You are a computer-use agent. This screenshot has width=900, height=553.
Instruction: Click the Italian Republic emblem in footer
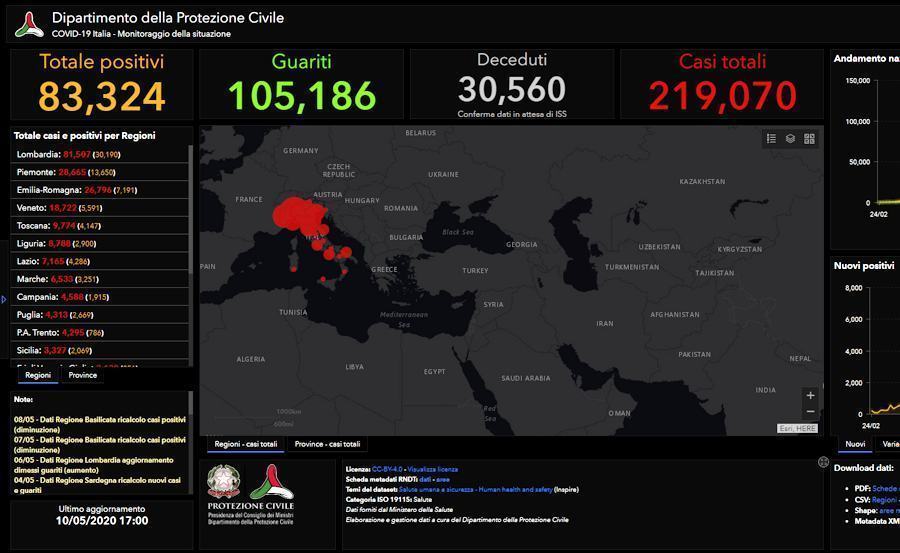pos(224,481)
